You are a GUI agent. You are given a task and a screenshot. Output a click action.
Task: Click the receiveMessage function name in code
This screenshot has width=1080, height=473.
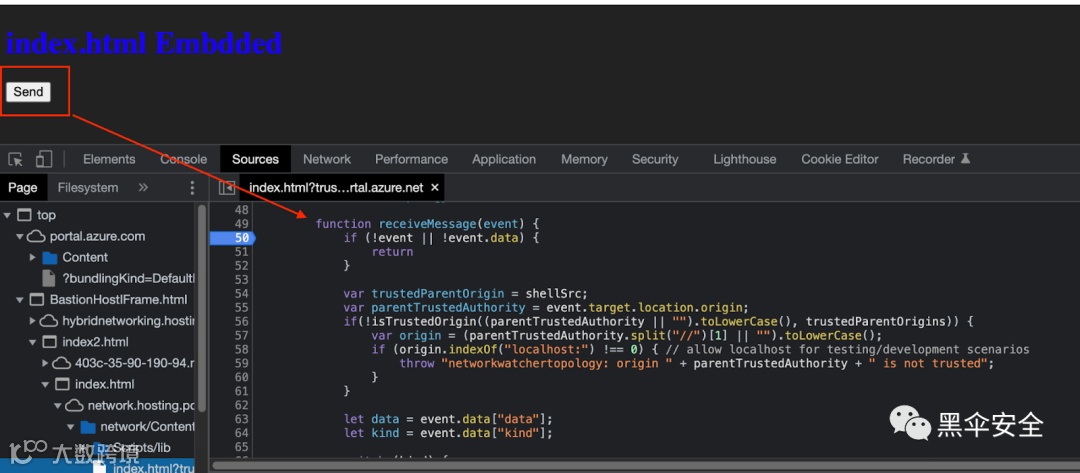(427, 224)
